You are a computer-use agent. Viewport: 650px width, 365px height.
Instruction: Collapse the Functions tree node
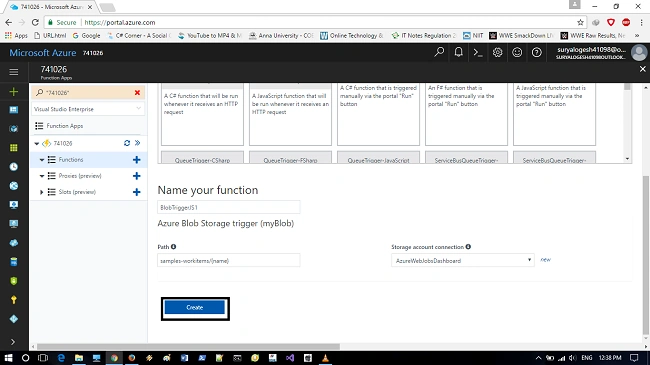[42, 160]
